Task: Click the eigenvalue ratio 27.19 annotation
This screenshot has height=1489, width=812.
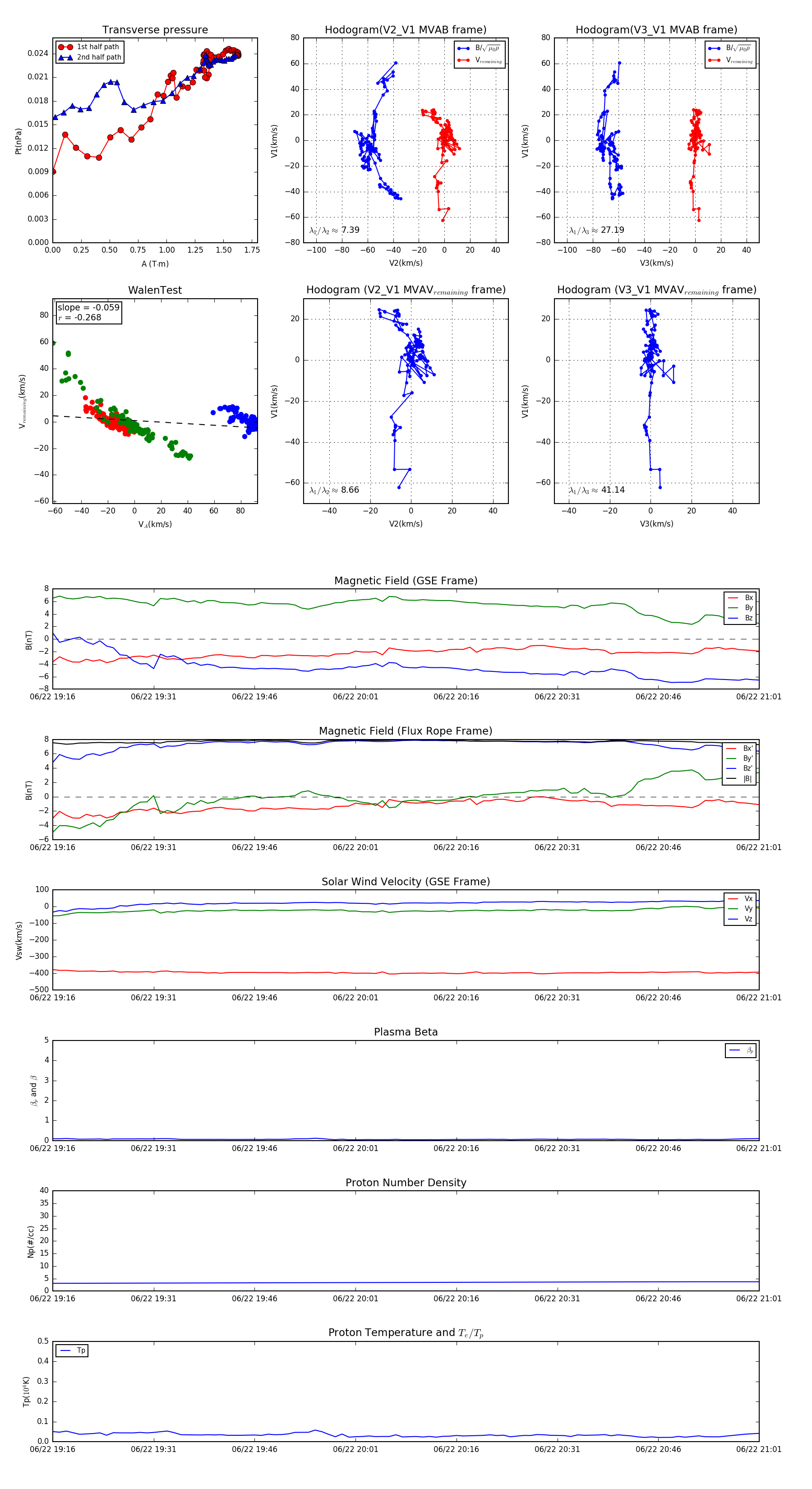Action: (x=596, y=230)
